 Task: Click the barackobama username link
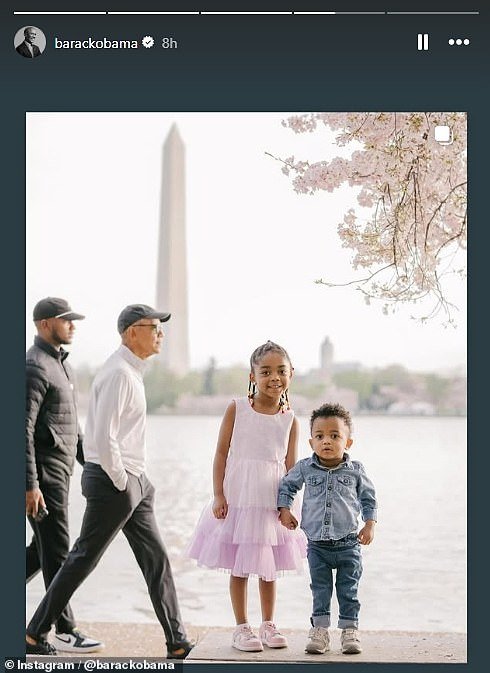[x=96, y=43]
